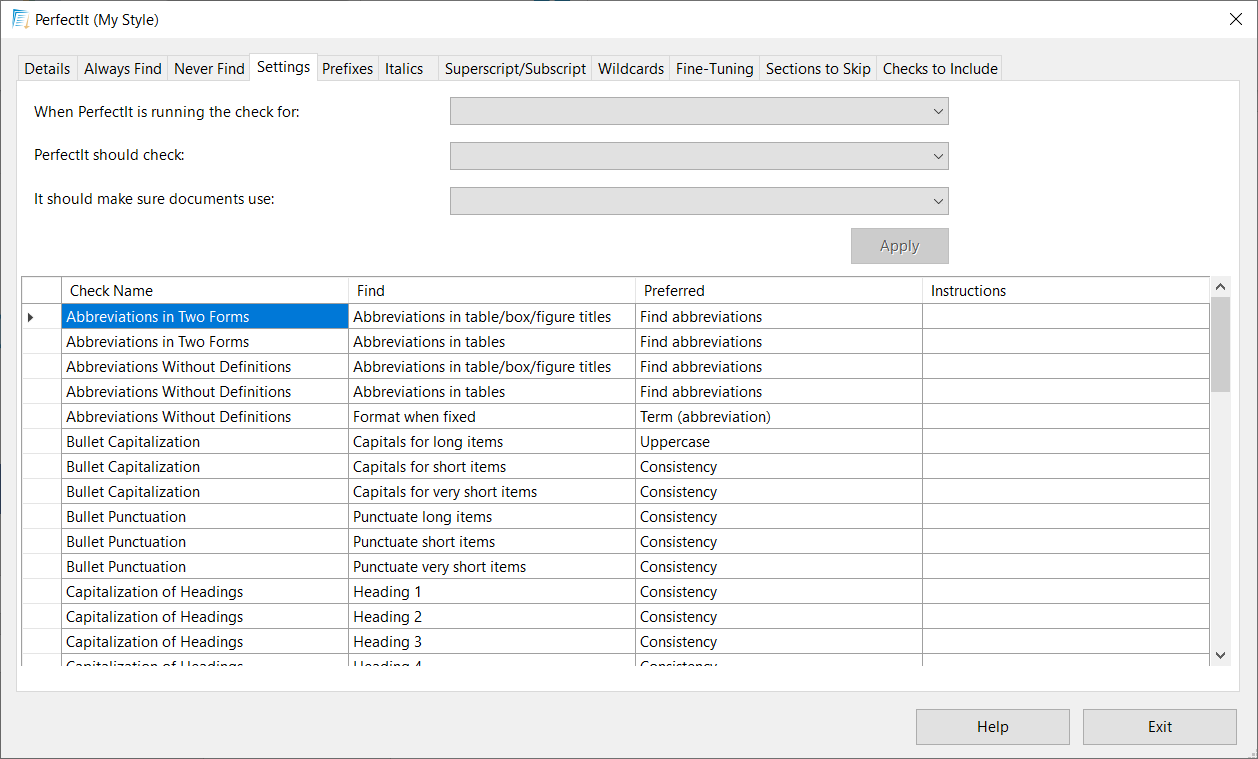
Task: Select the 'Format when fixed' cell
Action: point(491,417)
